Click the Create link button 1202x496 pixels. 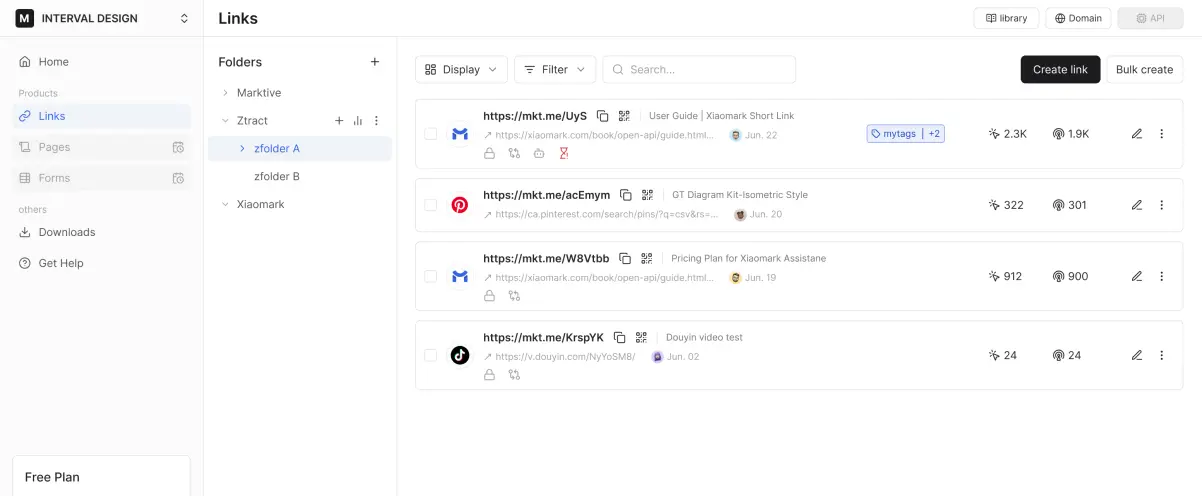[x=1060, y=69]
